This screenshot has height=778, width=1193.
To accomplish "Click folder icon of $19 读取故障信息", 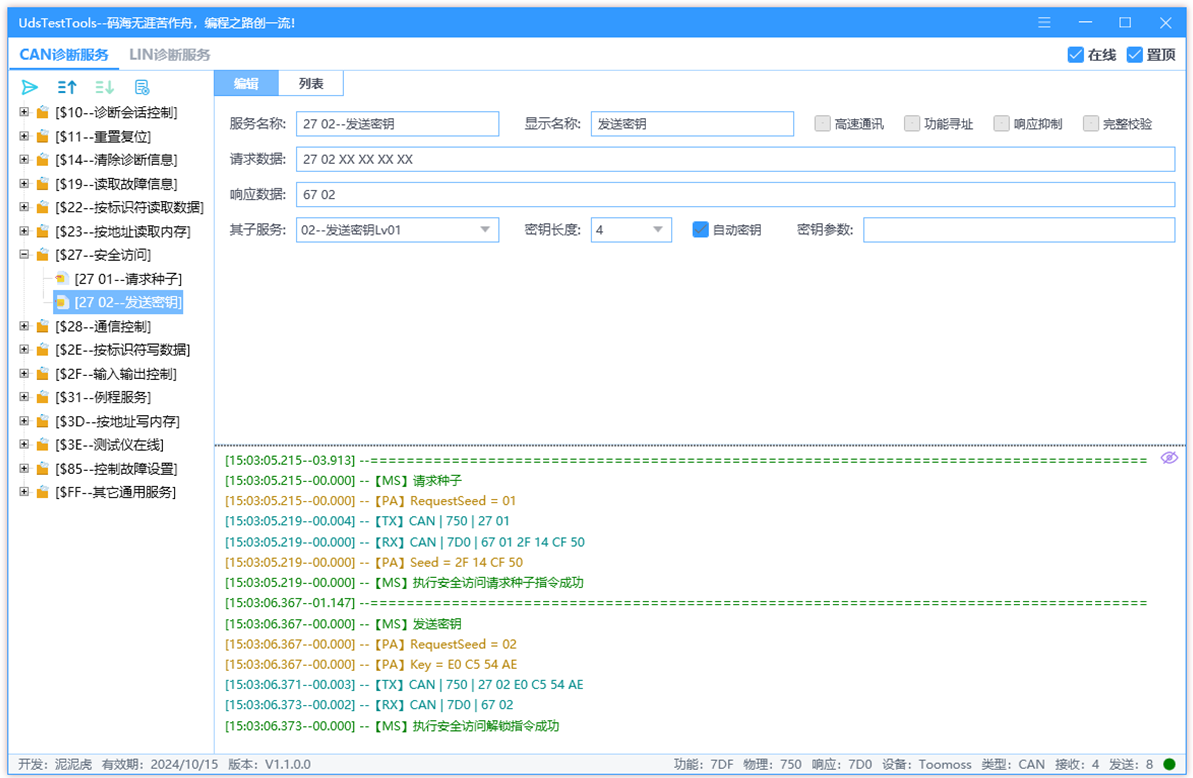I will (43, 184).
